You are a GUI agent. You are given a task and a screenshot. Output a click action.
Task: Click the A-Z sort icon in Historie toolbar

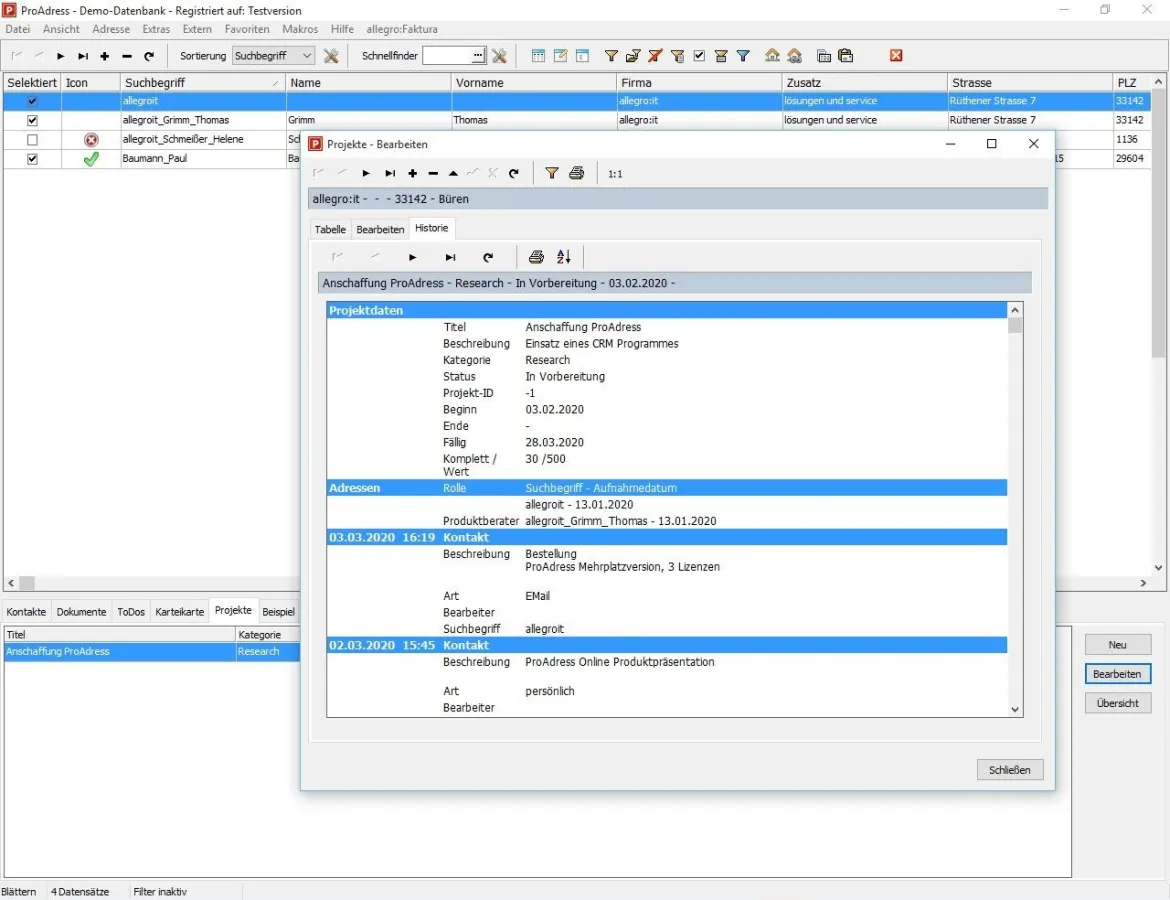(564, 257)
